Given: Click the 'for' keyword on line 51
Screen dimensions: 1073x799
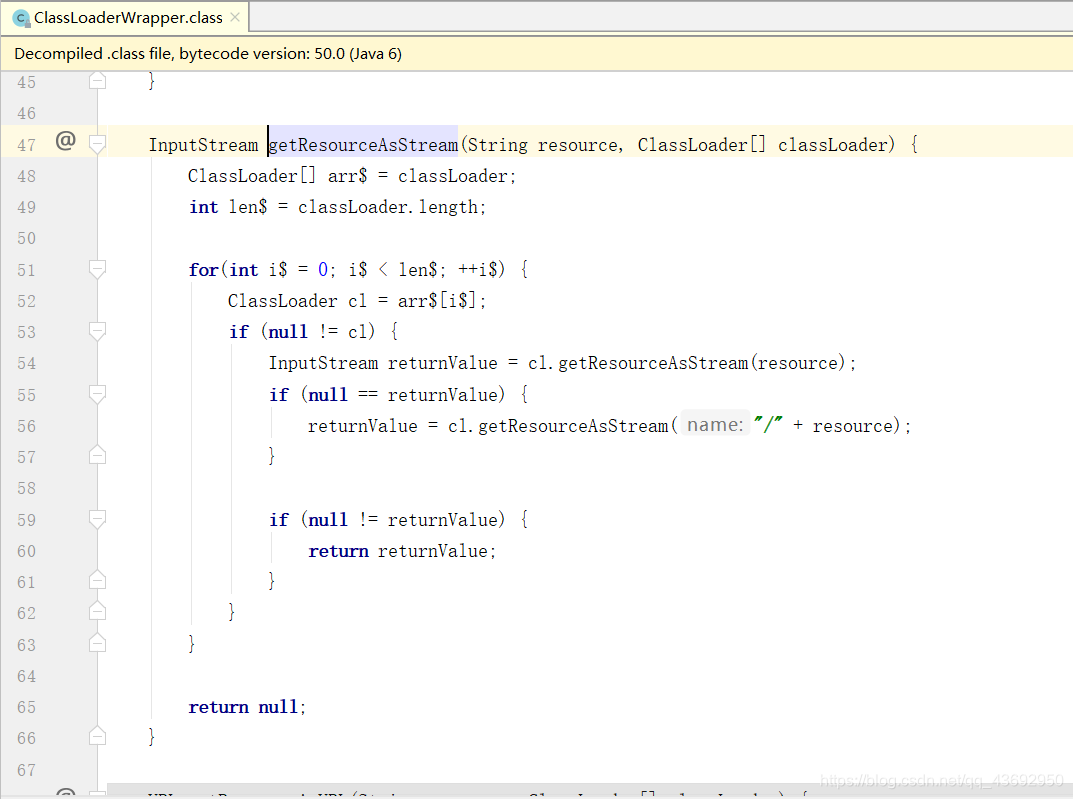Looking at the screenshot, I should (x=203, y=270).
